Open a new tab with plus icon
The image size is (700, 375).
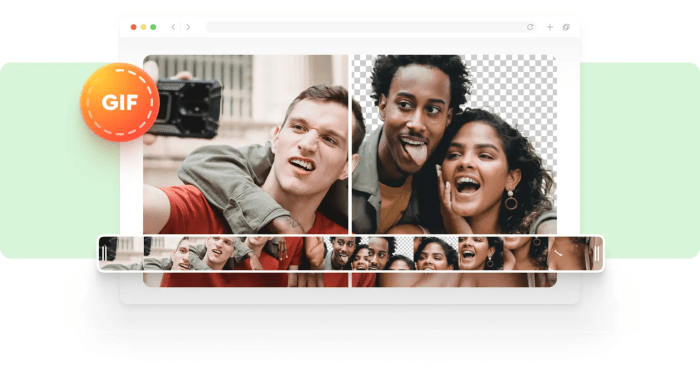(550, 27)
